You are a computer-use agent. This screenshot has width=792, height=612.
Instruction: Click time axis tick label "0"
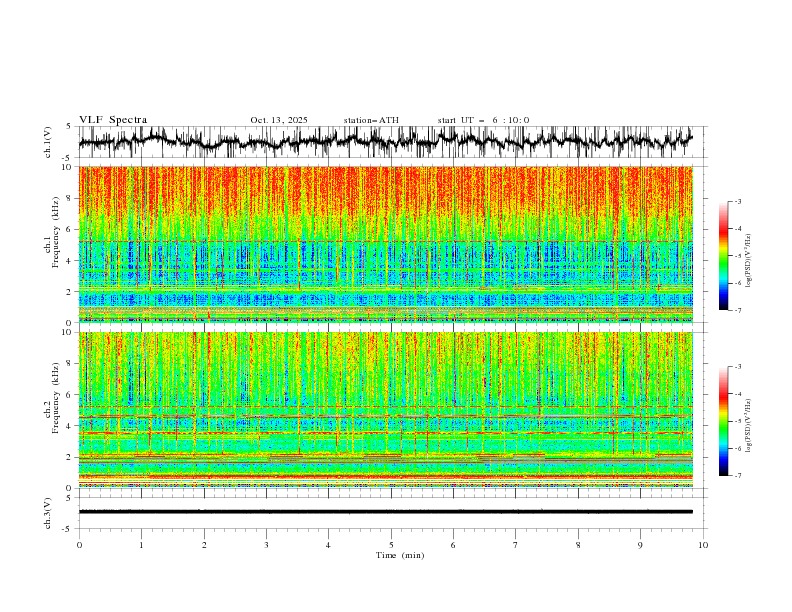pyautogui.click(x=79, y=545)
